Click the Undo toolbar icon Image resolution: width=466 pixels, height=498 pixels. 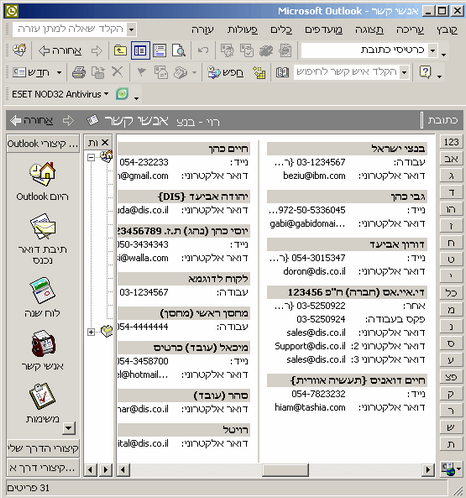point(203,51)
